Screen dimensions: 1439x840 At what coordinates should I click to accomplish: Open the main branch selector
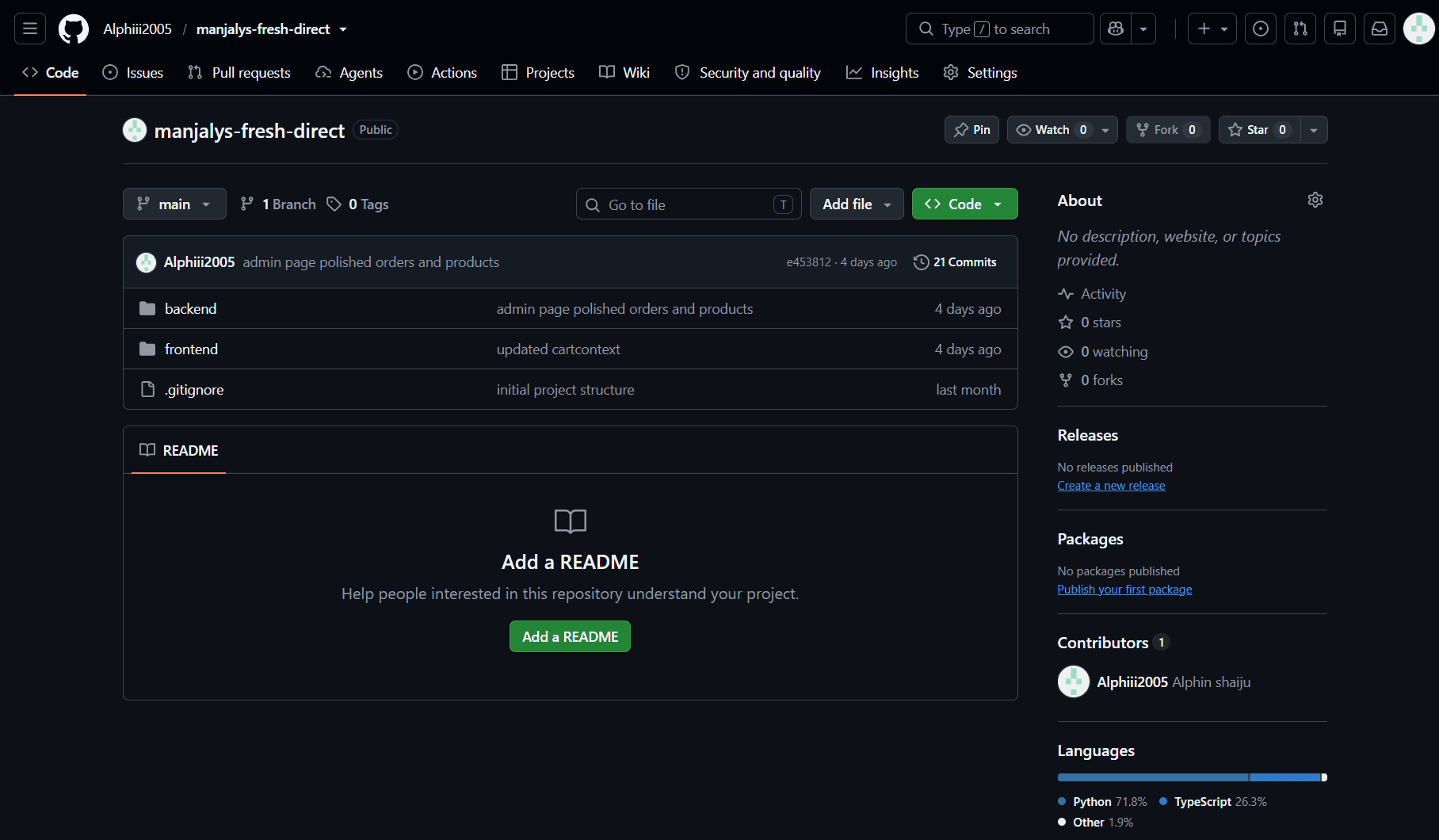coord(174,204)
